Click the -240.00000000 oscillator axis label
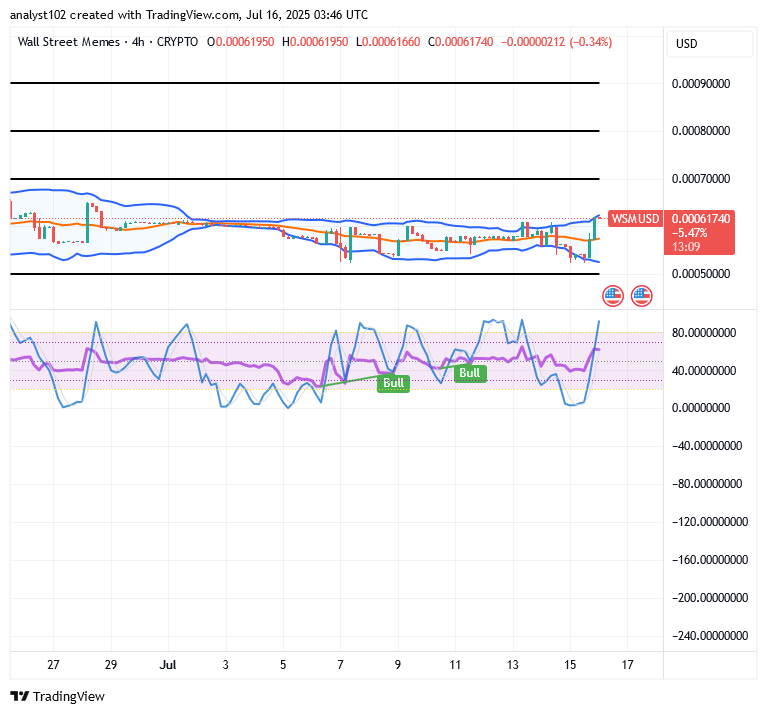The height and width of the screenshot is (714, 767). point(710,635)
